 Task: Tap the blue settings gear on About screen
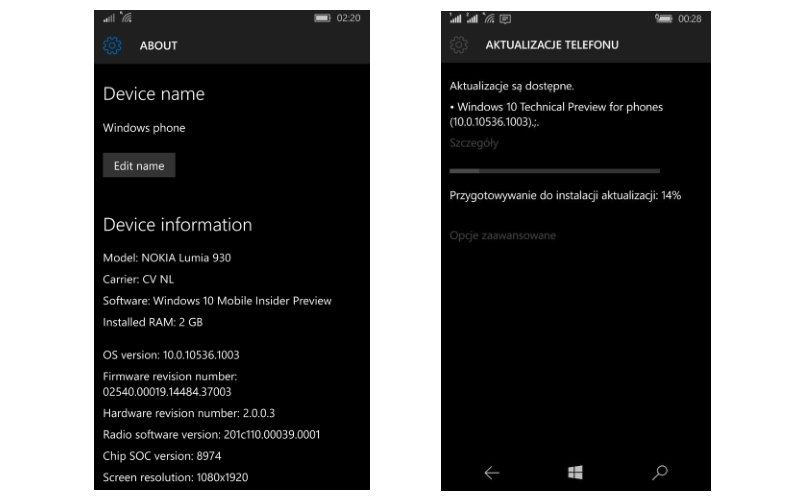tap(112, 45)
